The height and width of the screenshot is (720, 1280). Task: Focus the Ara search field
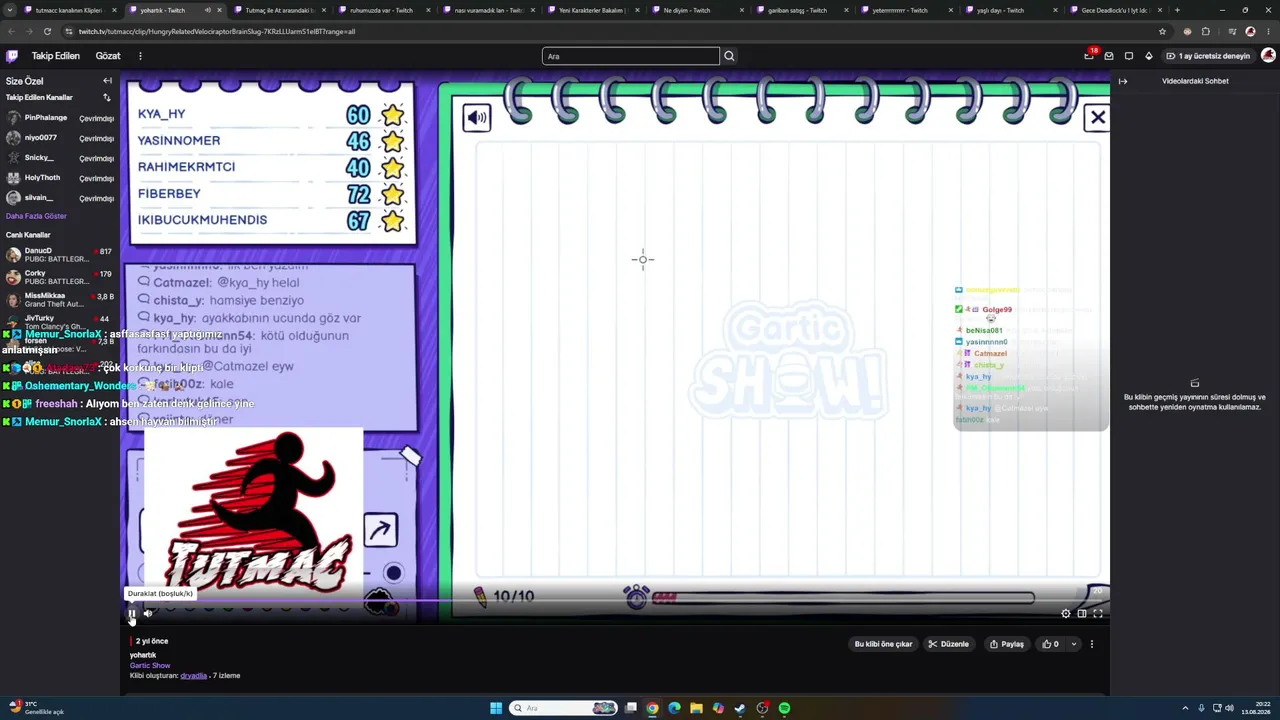(x=631, y=56)
